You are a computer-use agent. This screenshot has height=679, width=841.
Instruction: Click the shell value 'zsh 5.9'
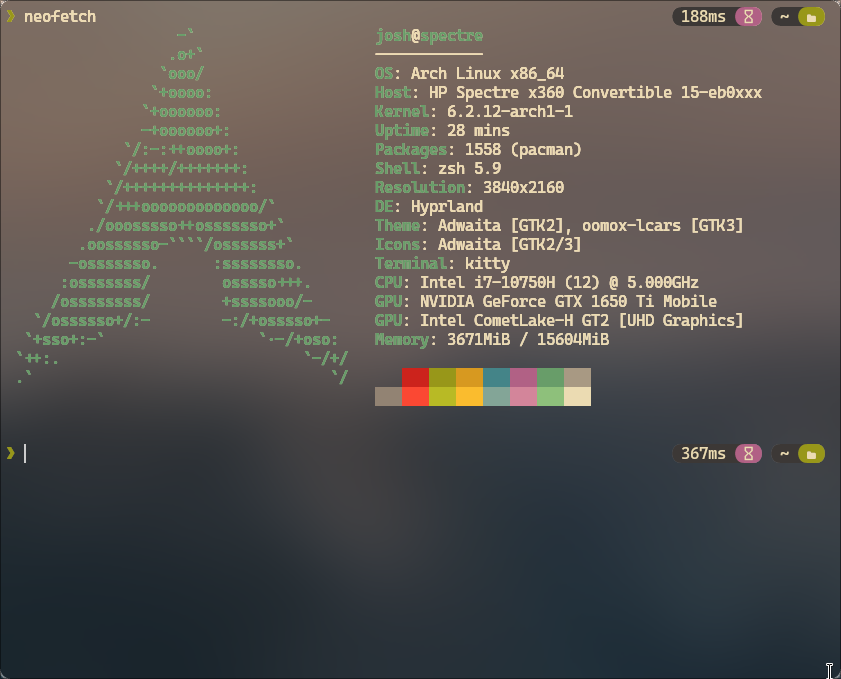pos(470,168)
